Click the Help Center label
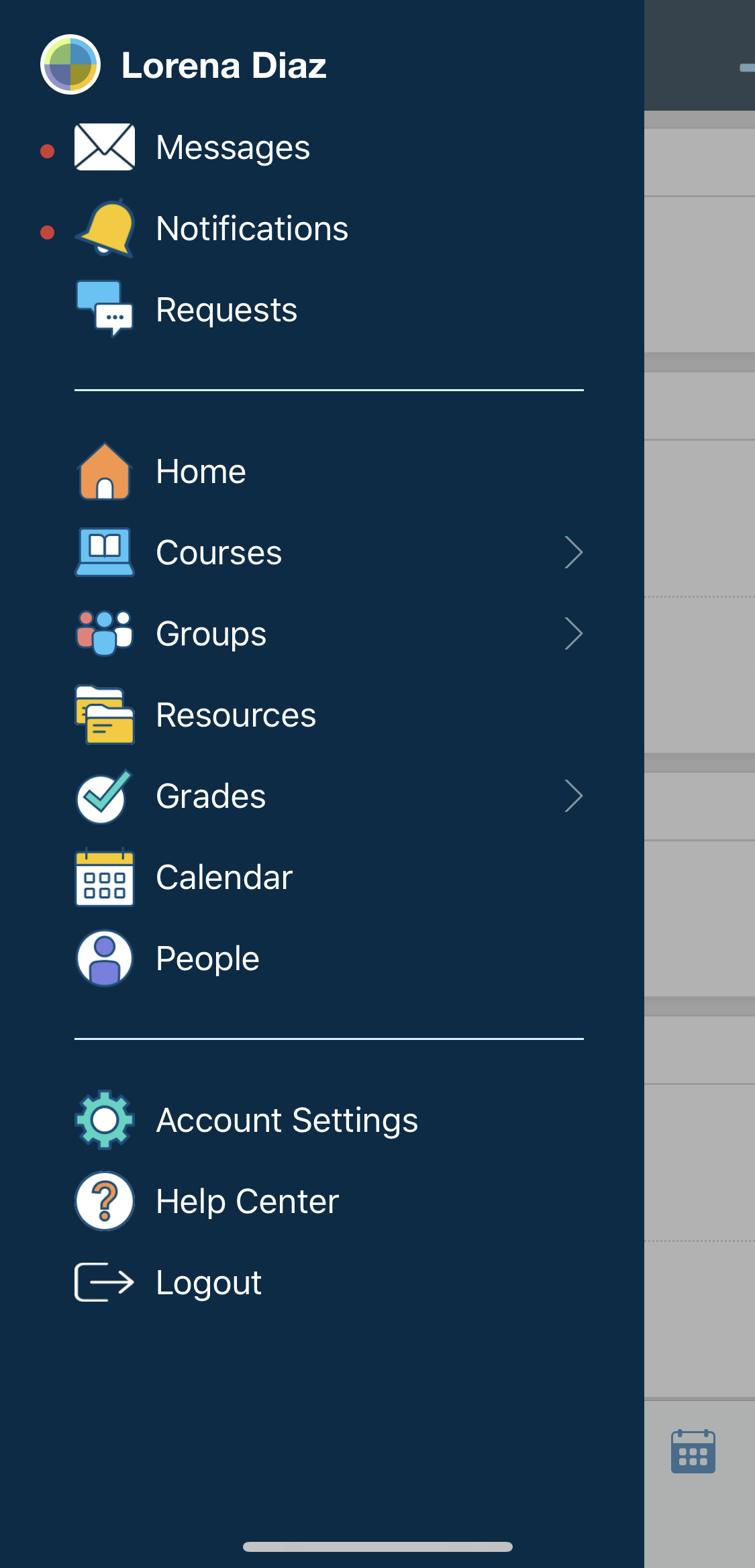The height and width of the screenshot is (1568, 755). pyautogui.click(x=247, y=1201)
